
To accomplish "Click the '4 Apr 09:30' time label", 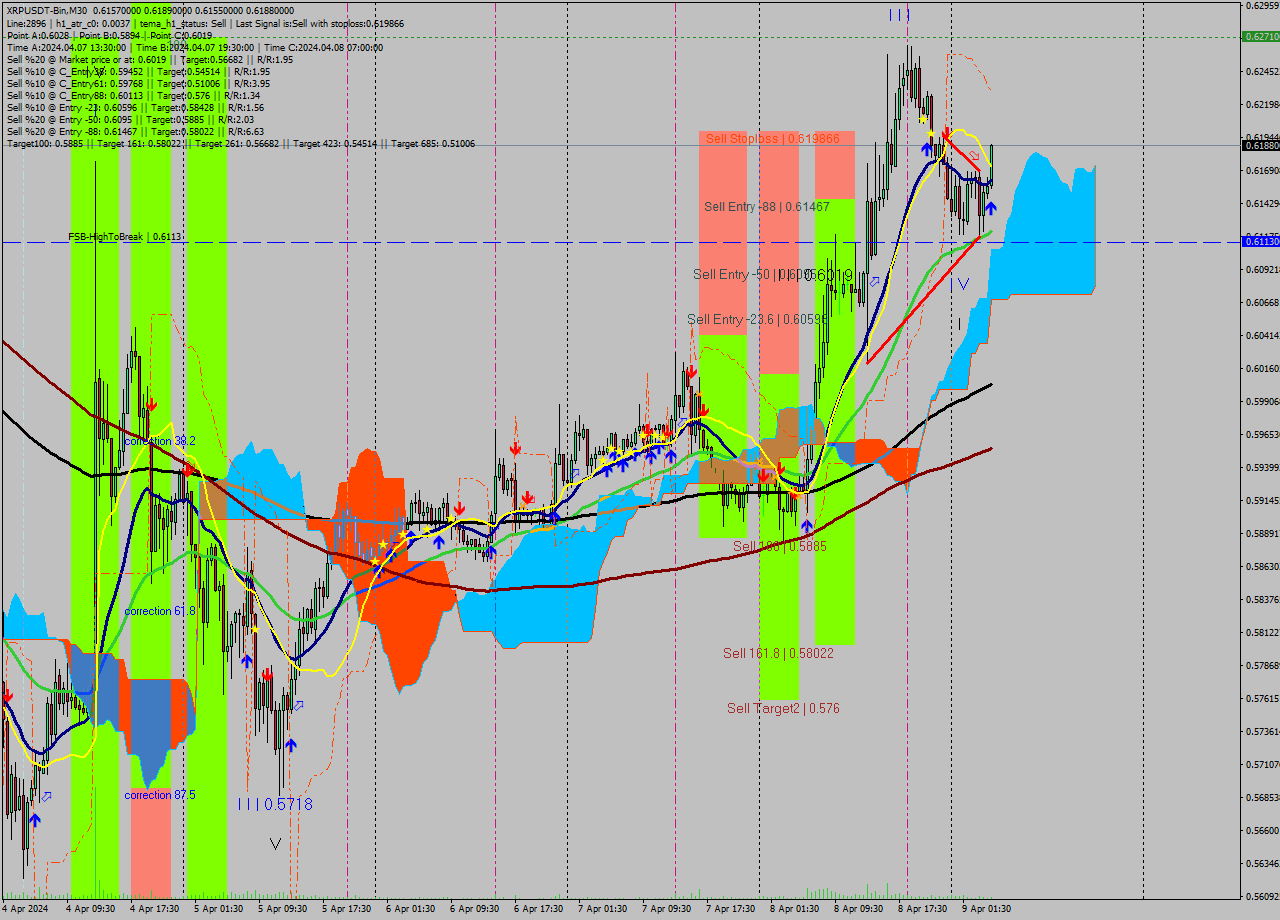I will (x=91, y=909).
